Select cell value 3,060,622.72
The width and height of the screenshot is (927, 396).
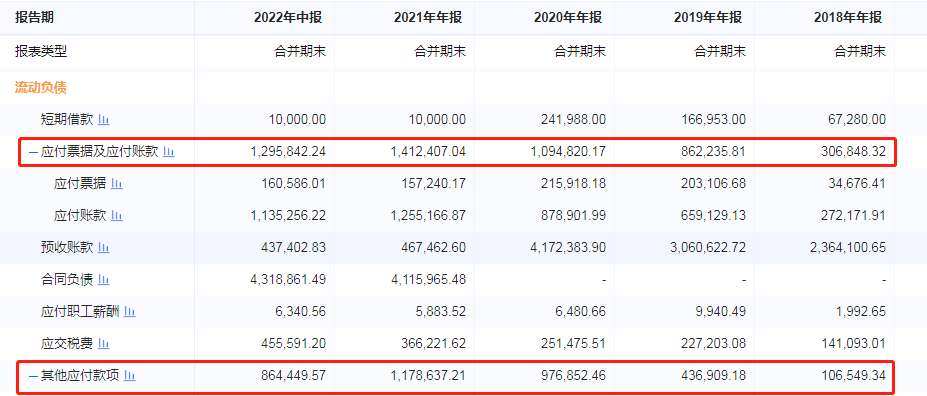pos(708,248)
